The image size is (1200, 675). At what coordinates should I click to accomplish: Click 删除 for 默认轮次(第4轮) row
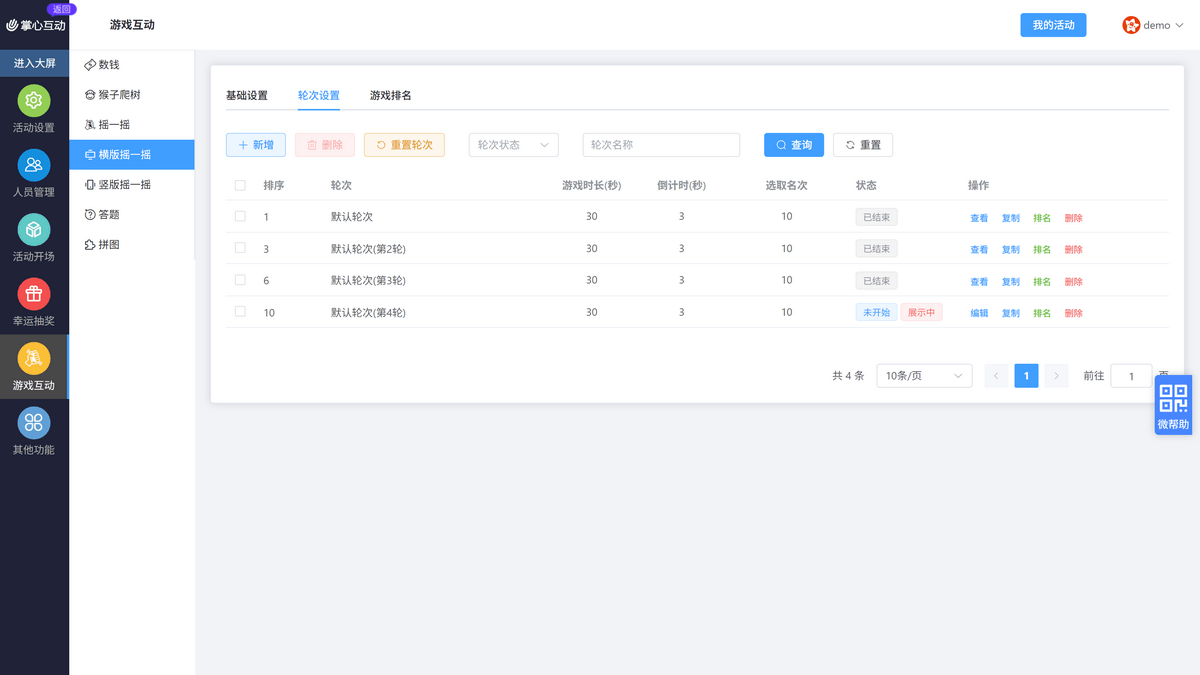click(1074, 313)
